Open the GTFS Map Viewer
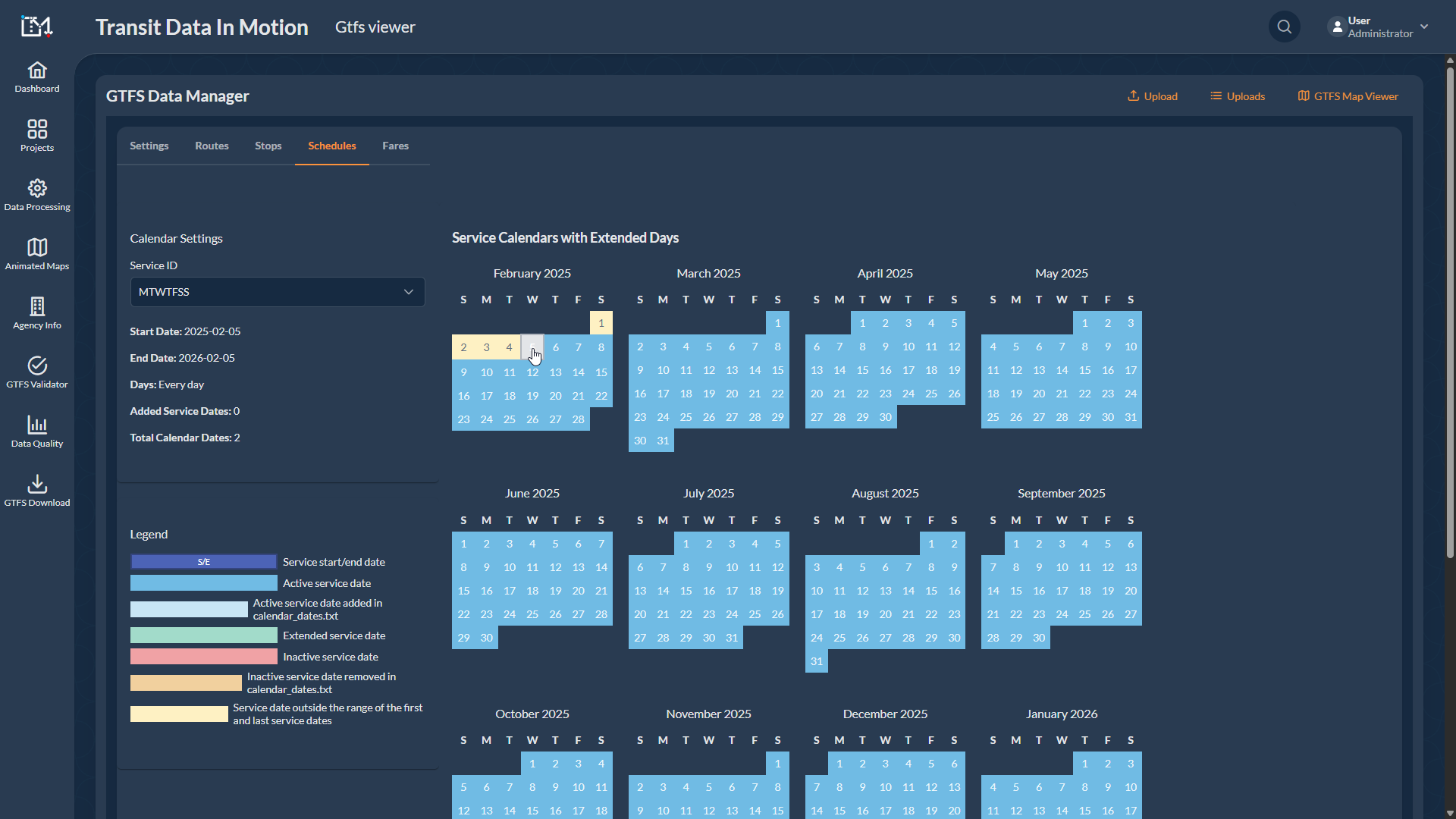 click(1348, 96)
